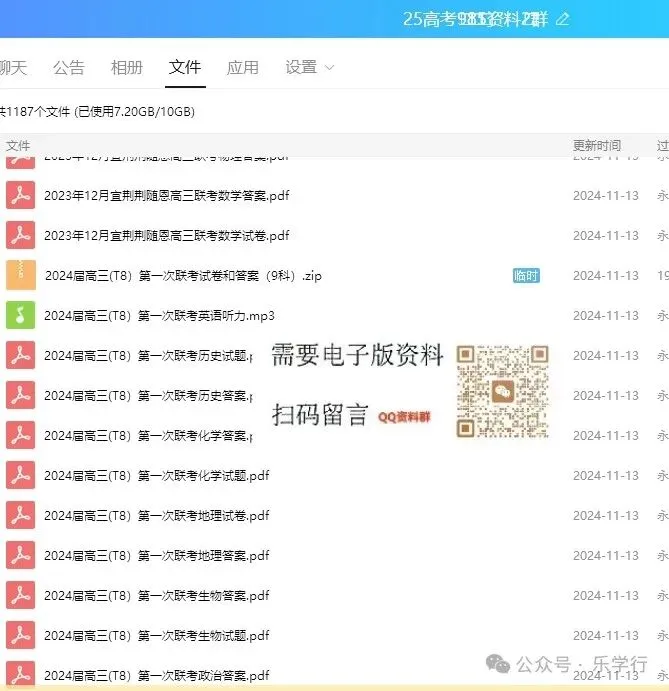The image size is (669, 691).
Task: Select the 文件 tab
Action: point(185,67)
